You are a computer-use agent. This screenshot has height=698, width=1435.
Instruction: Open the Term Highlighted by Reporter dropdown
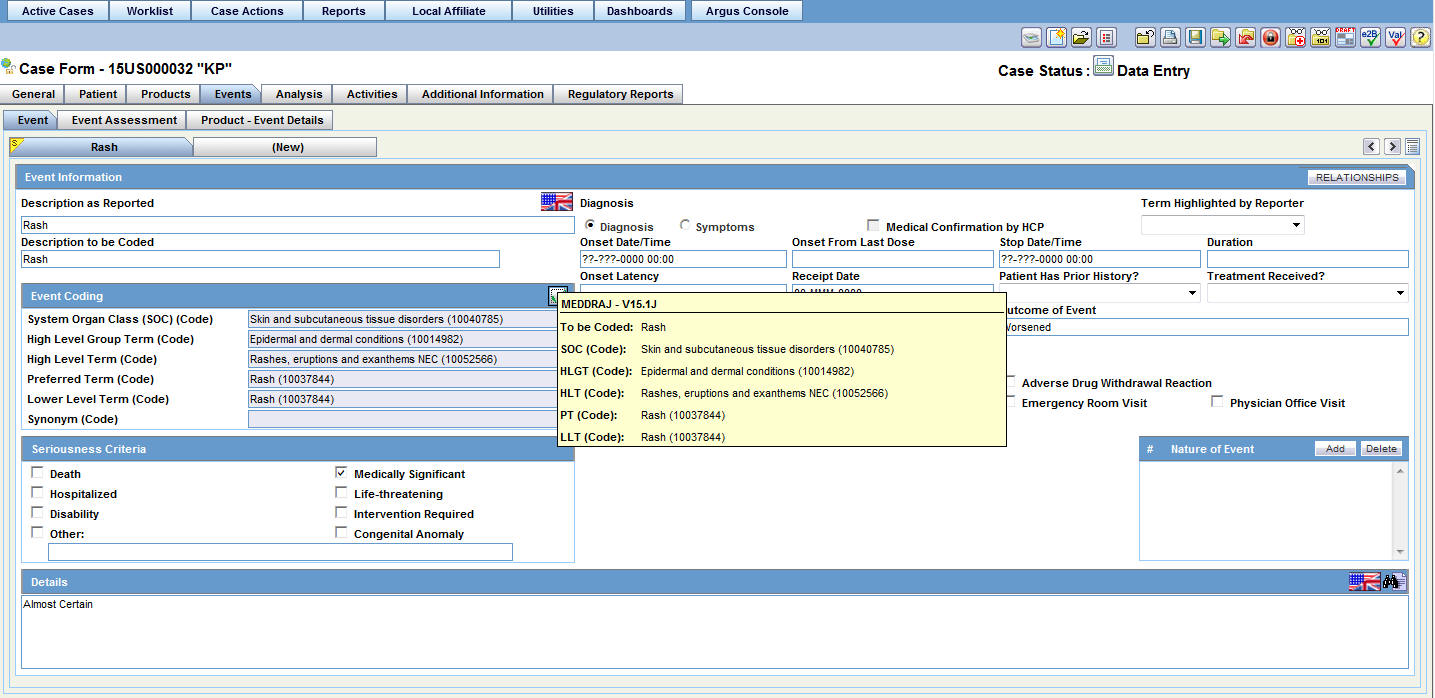[1222, 225]
